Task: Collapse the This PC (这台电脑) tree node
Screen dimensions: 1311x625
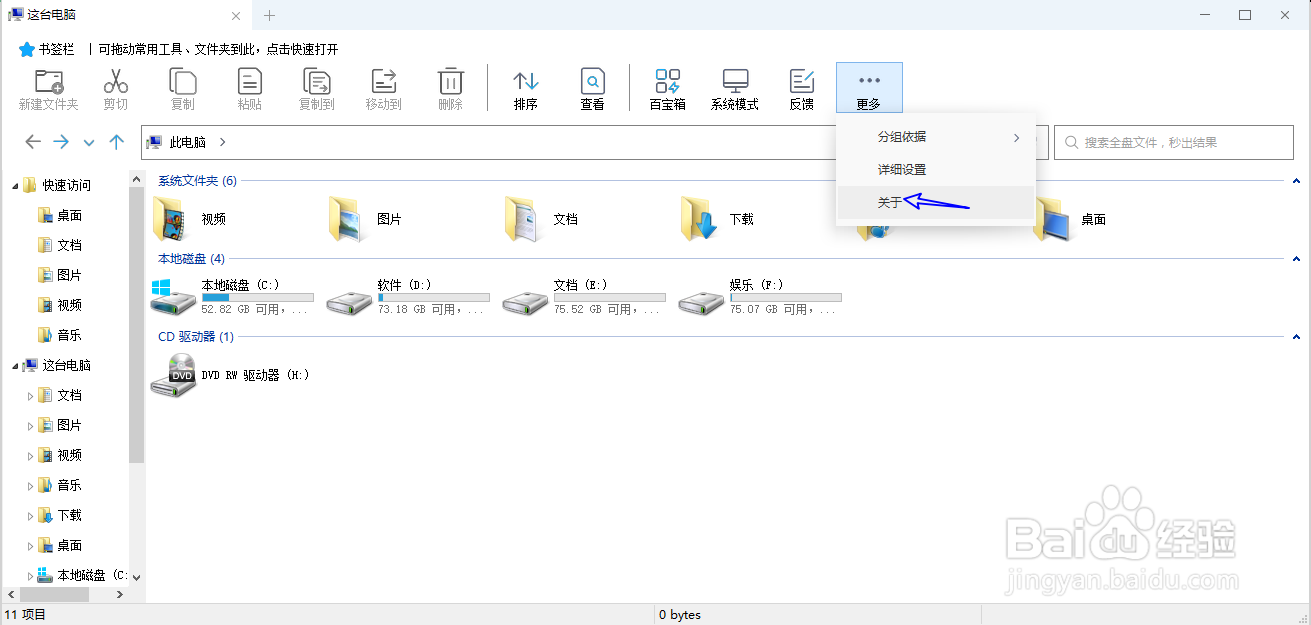Action: [14, 365]
